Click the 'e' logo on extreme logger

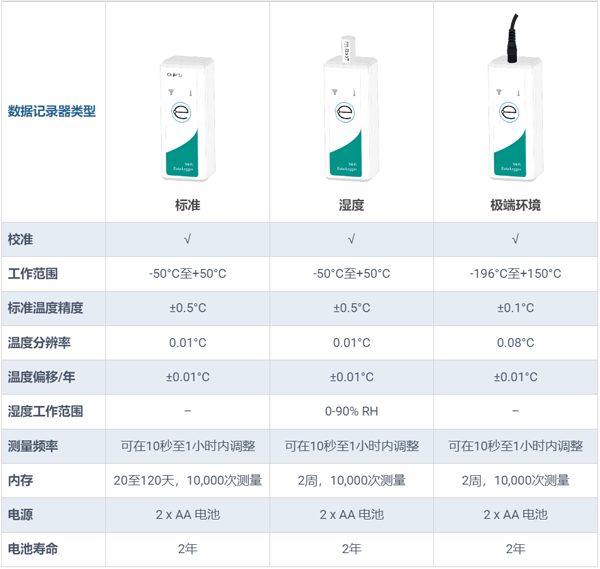click(x=512, y=111)
